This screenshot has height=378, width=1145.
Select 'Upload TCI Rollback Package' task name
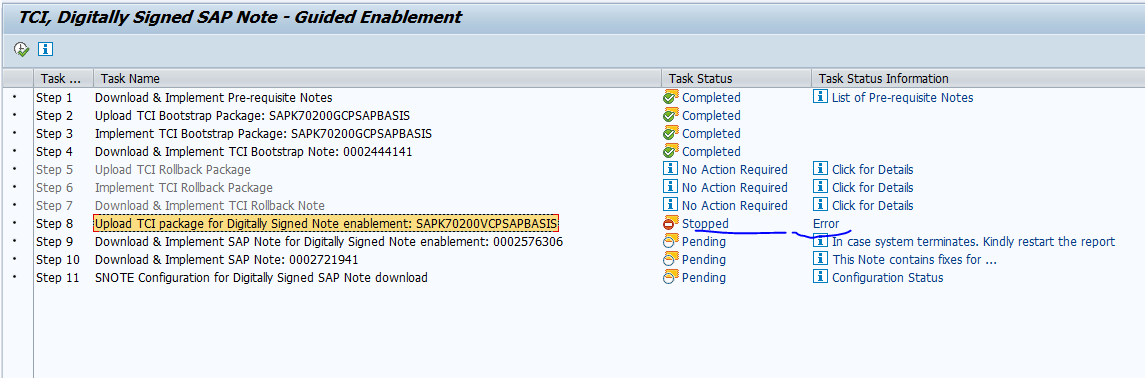click(x=173, y=170)
